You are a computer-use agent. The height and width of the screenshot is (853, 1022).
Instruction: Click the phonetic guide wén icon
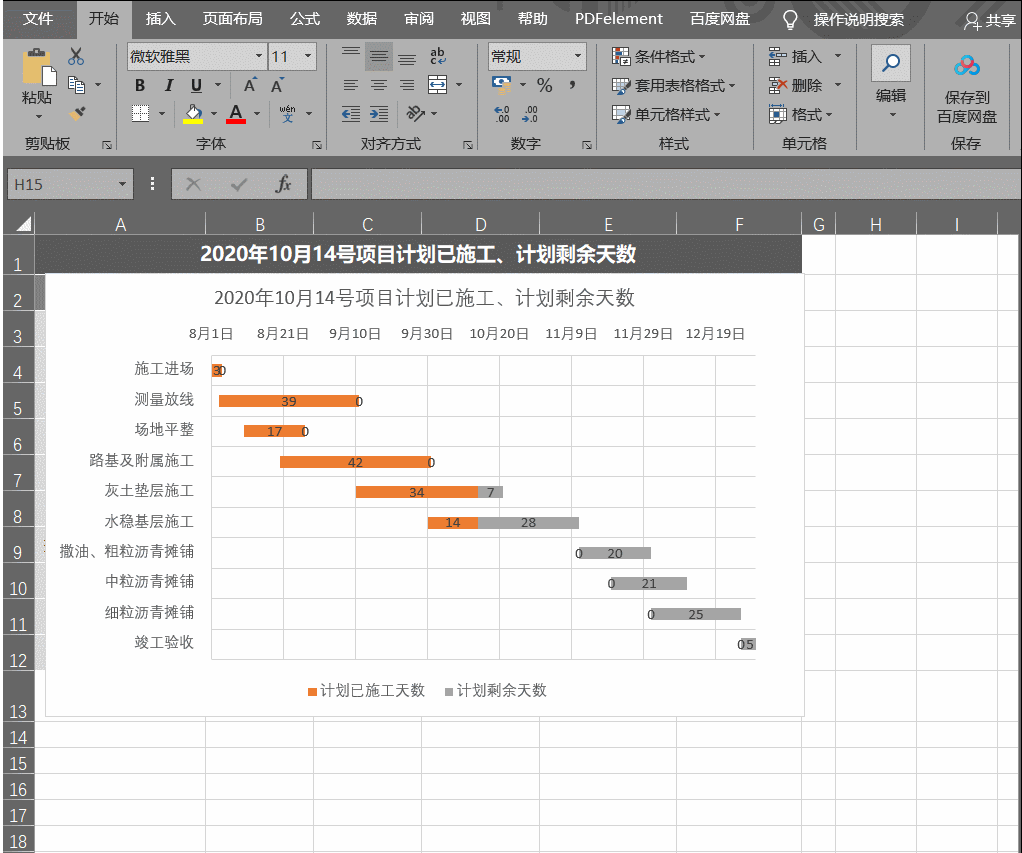[x=287, y=114]
